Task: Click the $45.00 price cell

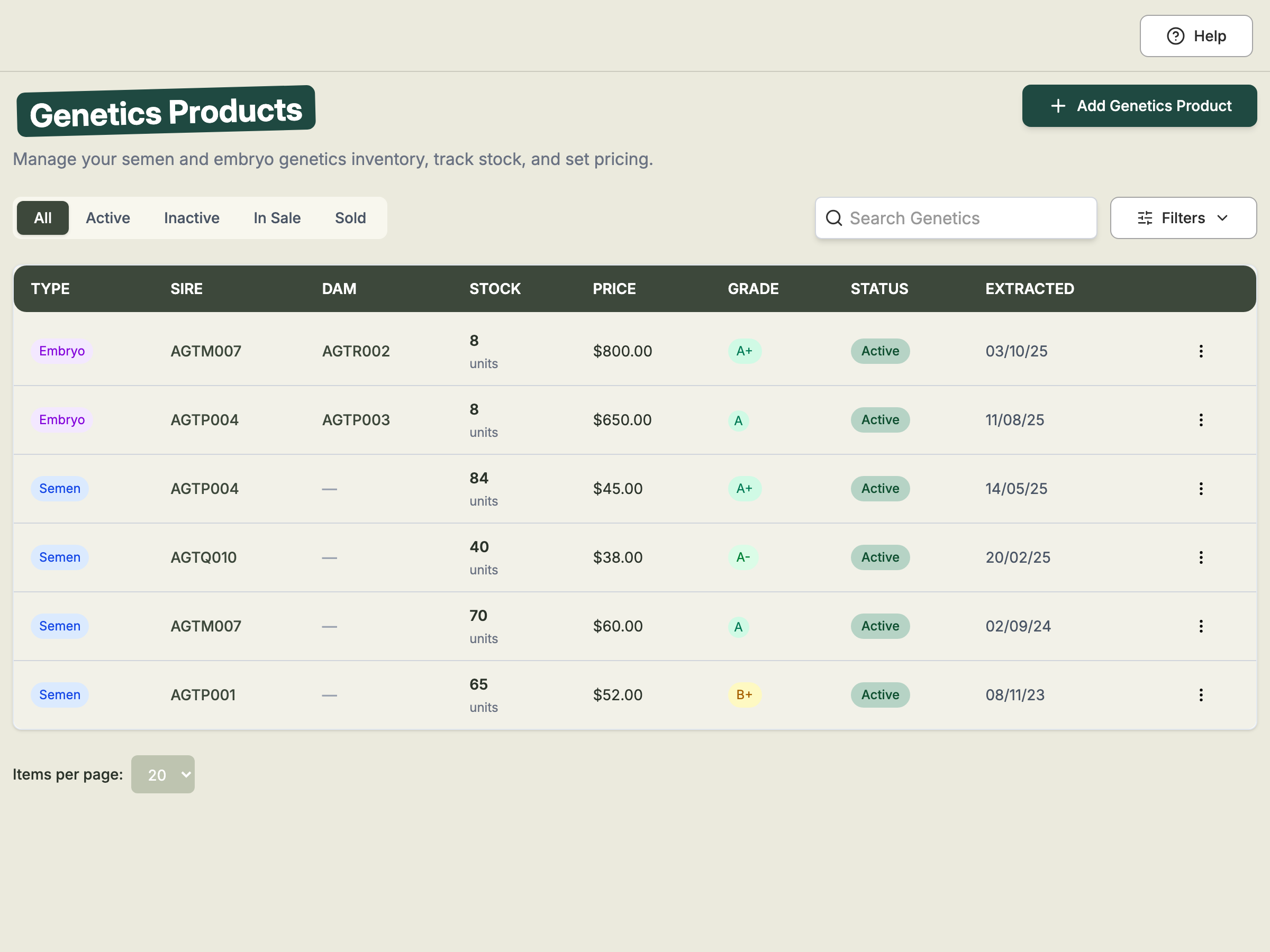Action: [618, 489]
